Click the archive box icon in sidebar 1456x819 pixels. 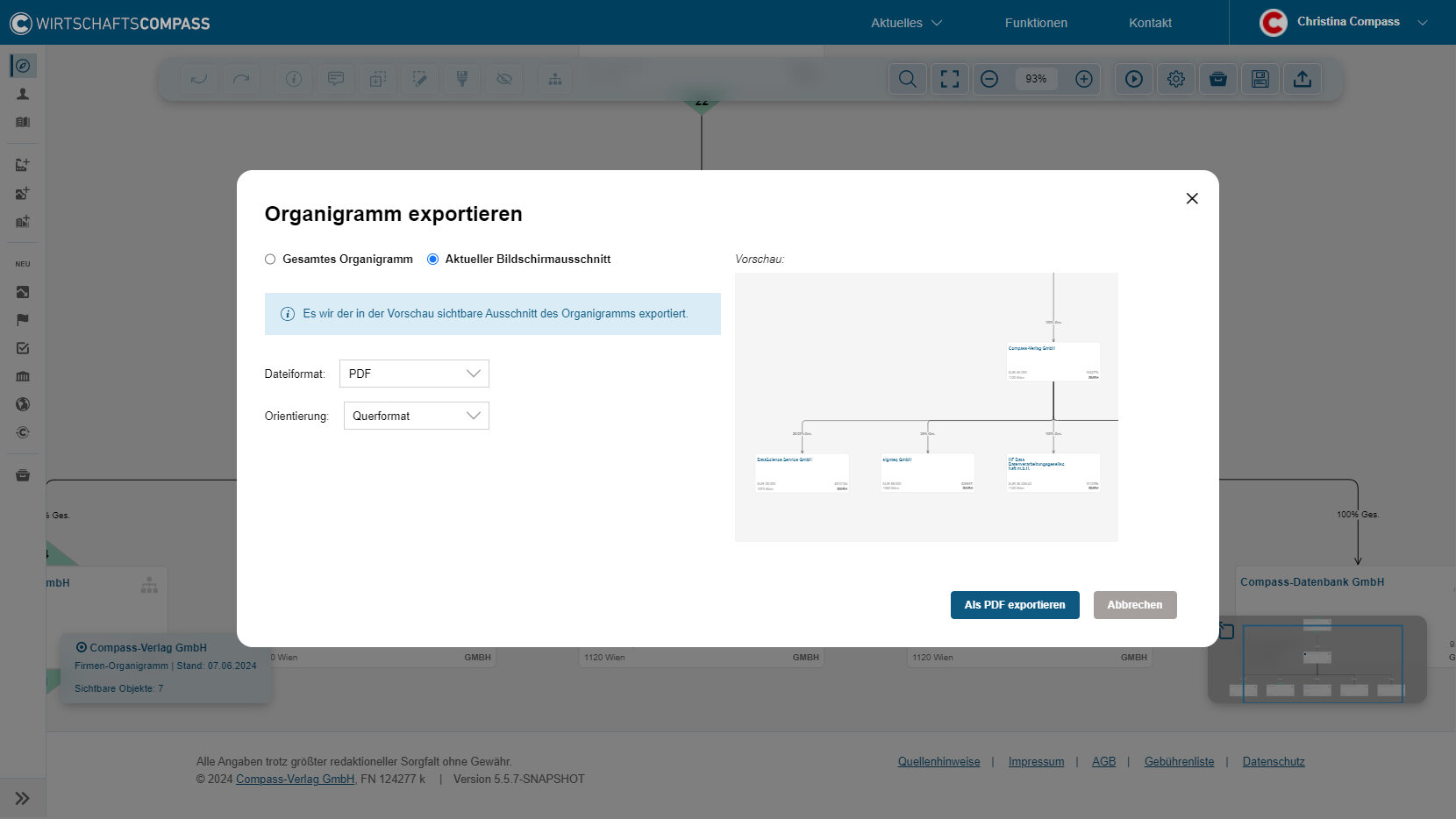click(x=23, y=475)
